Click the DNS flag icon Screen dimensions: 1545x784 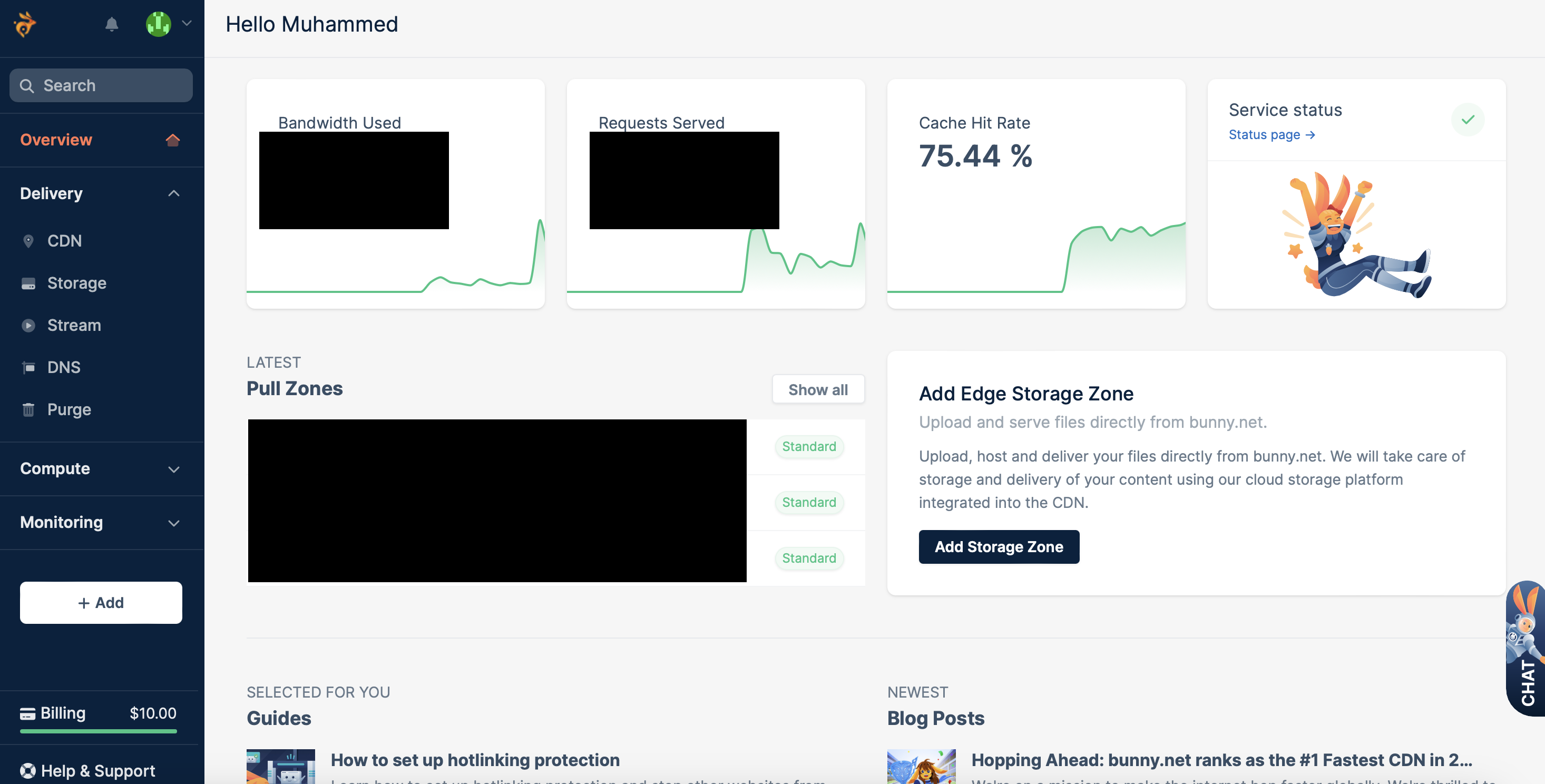[x=28, y=367]
